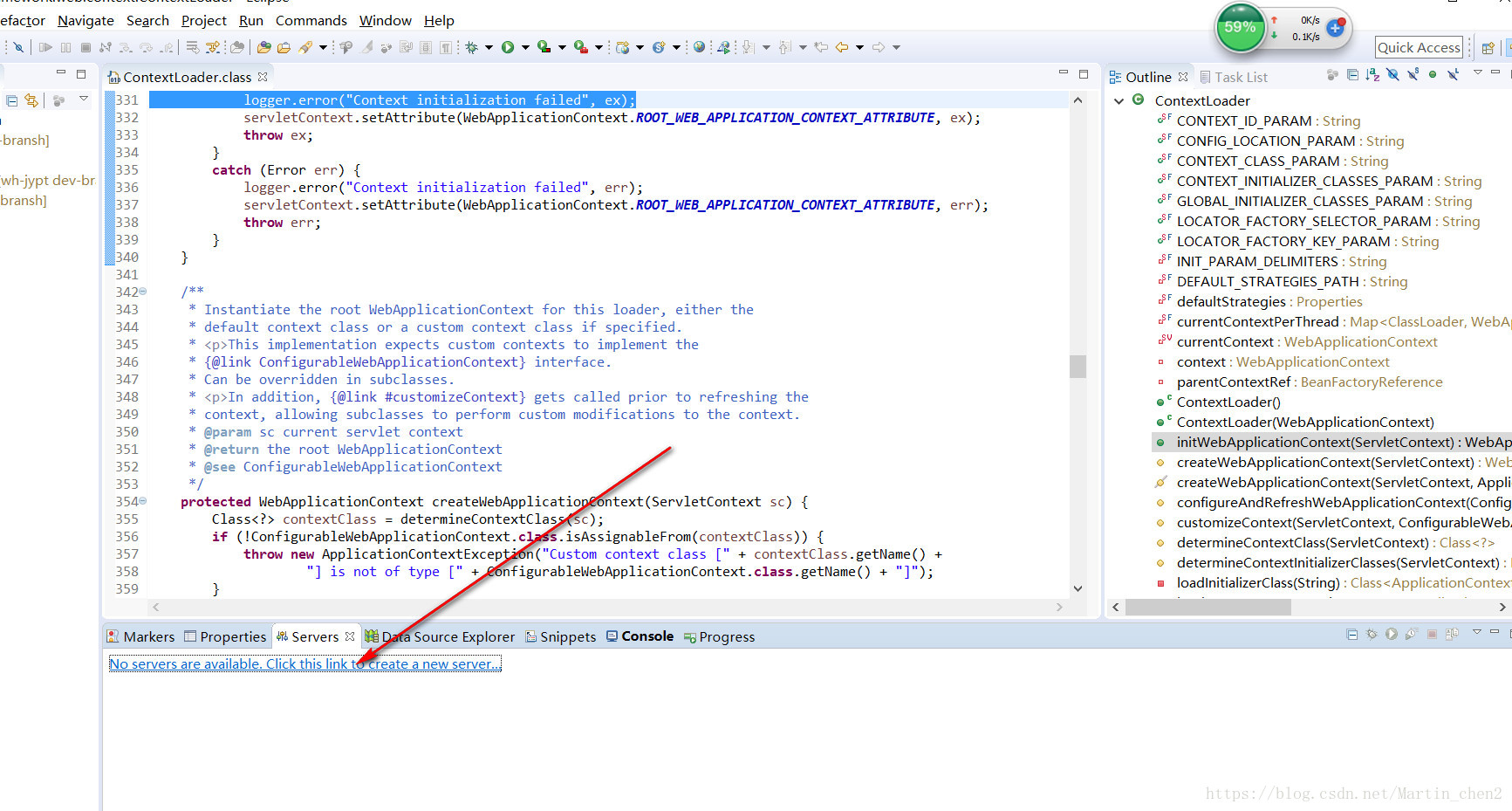Click the Step Over debug icon
Image resolution: width=1512 pixels, height=811 pixels.
[x=146, y=47]
